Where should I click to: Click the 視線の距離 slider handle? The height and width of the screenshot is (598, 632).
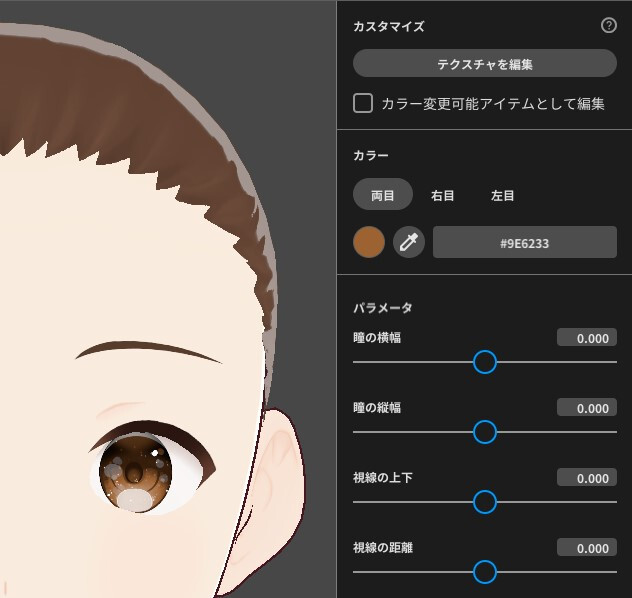point(484,572)
